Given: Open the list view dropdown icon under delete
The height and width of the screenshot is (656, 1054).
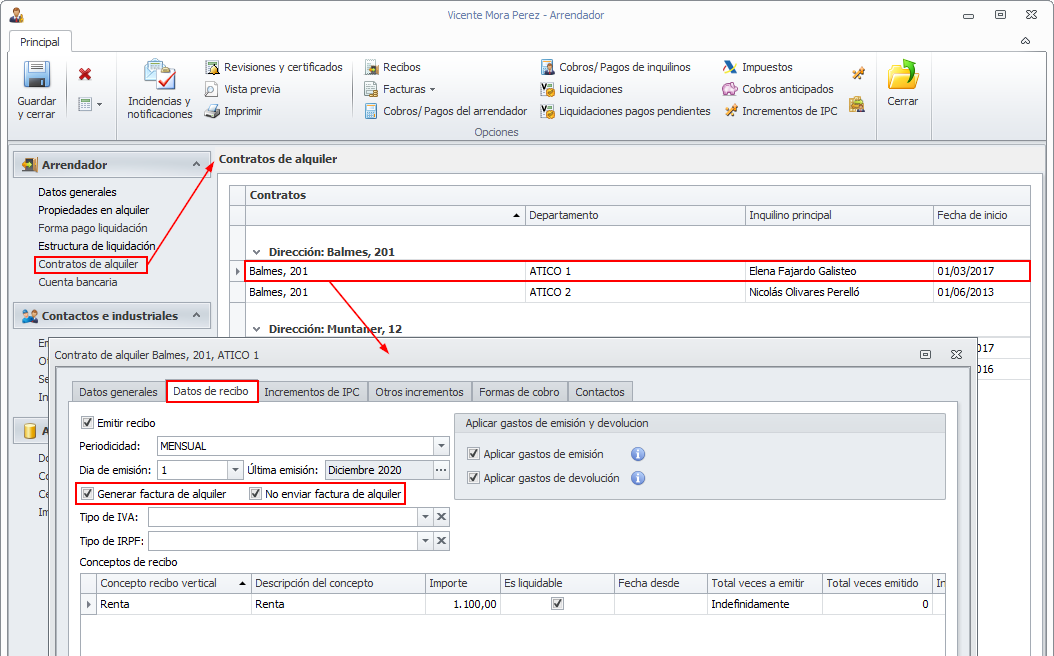Looking at the screenshot, I should click(90, 104).
